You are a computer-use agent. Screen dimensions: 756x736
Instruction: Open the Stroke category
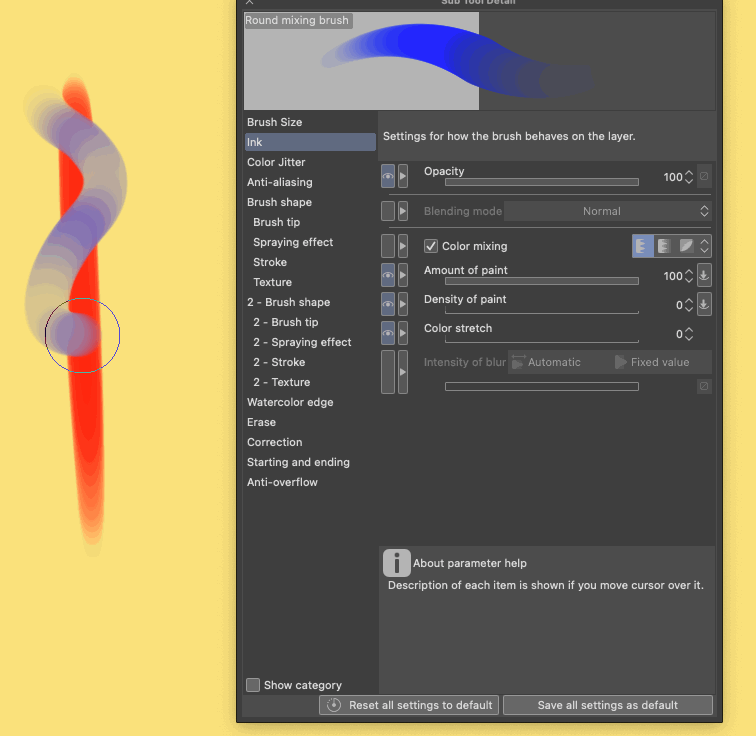point(310,262)
